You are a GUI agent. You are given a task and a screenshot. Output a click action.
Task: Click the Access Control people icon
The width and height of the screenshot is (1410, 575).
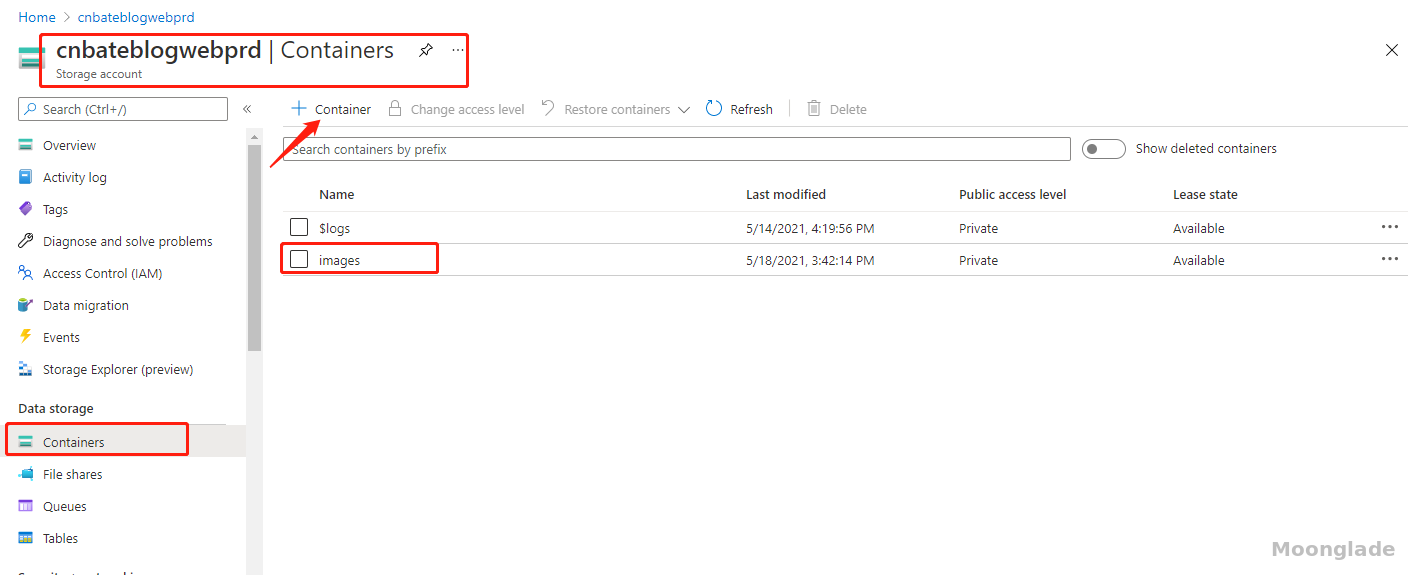pos(26,273)
